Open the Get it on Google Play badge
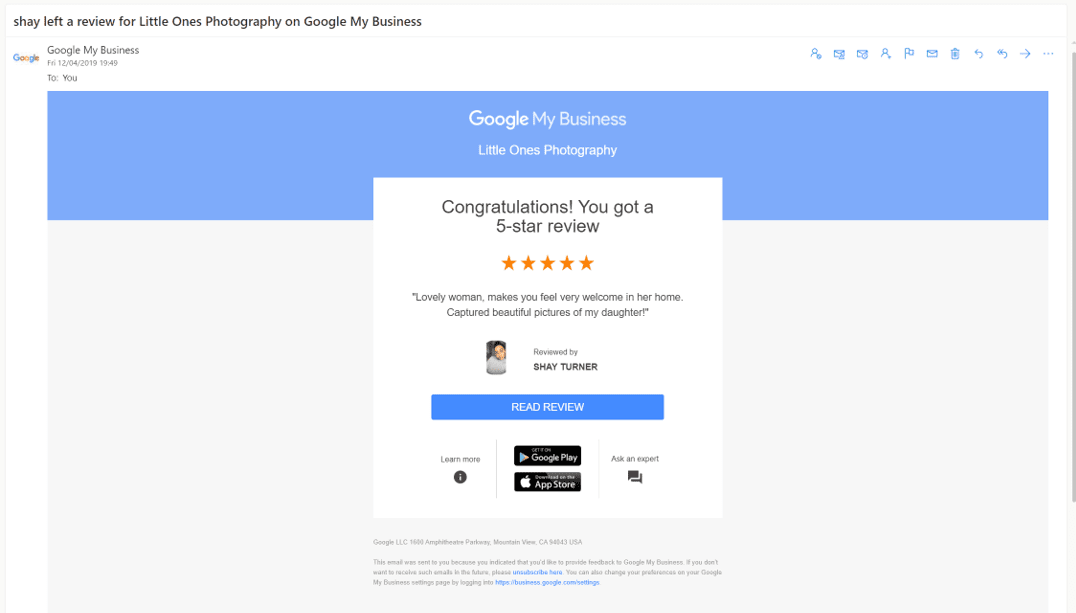 point(547,456)
